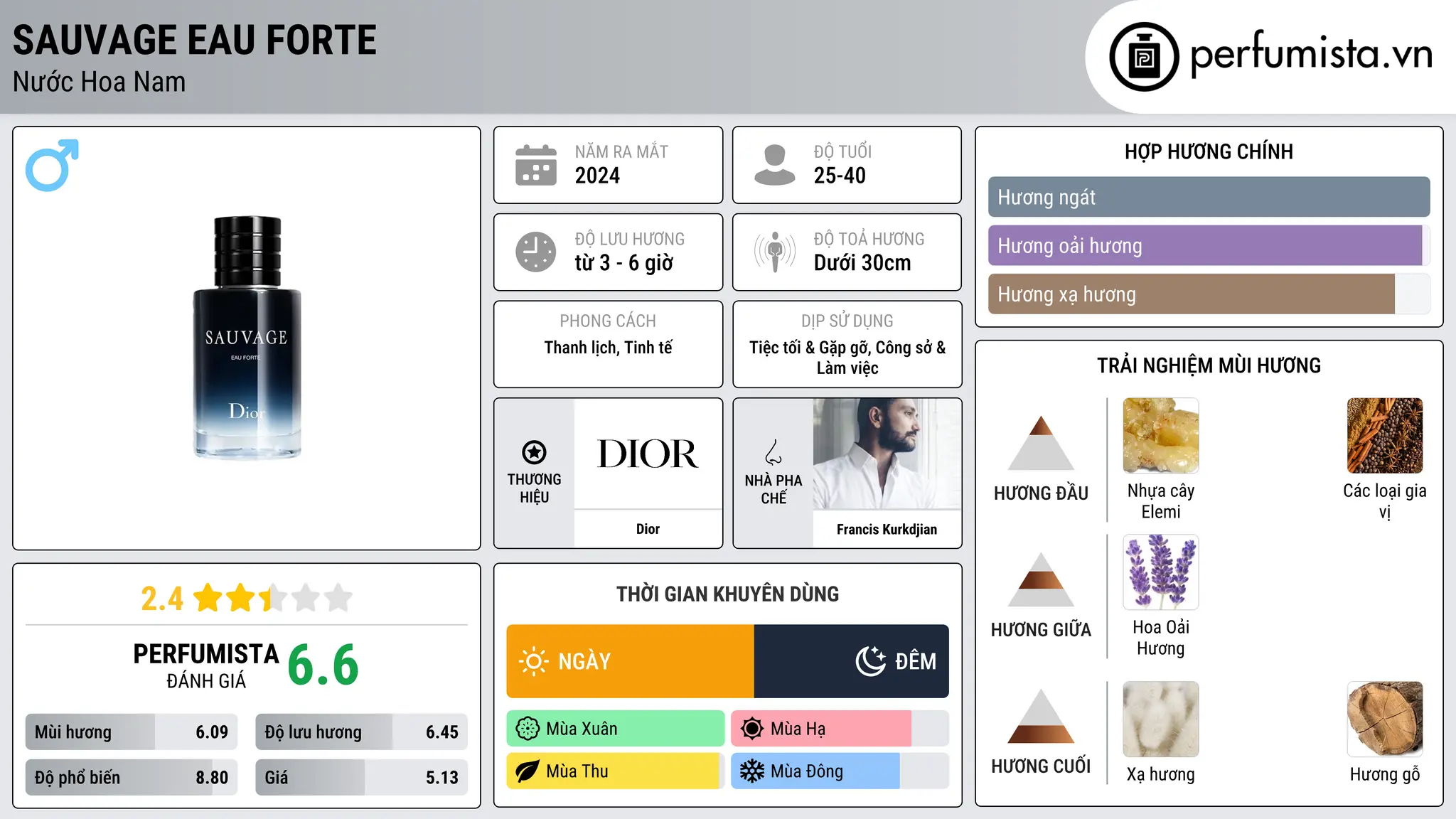The width and height of the screenshot is (1456, 819).
Task: Click the Francis Kurkdjian perfumer photo
Action: tap(887, 454)
